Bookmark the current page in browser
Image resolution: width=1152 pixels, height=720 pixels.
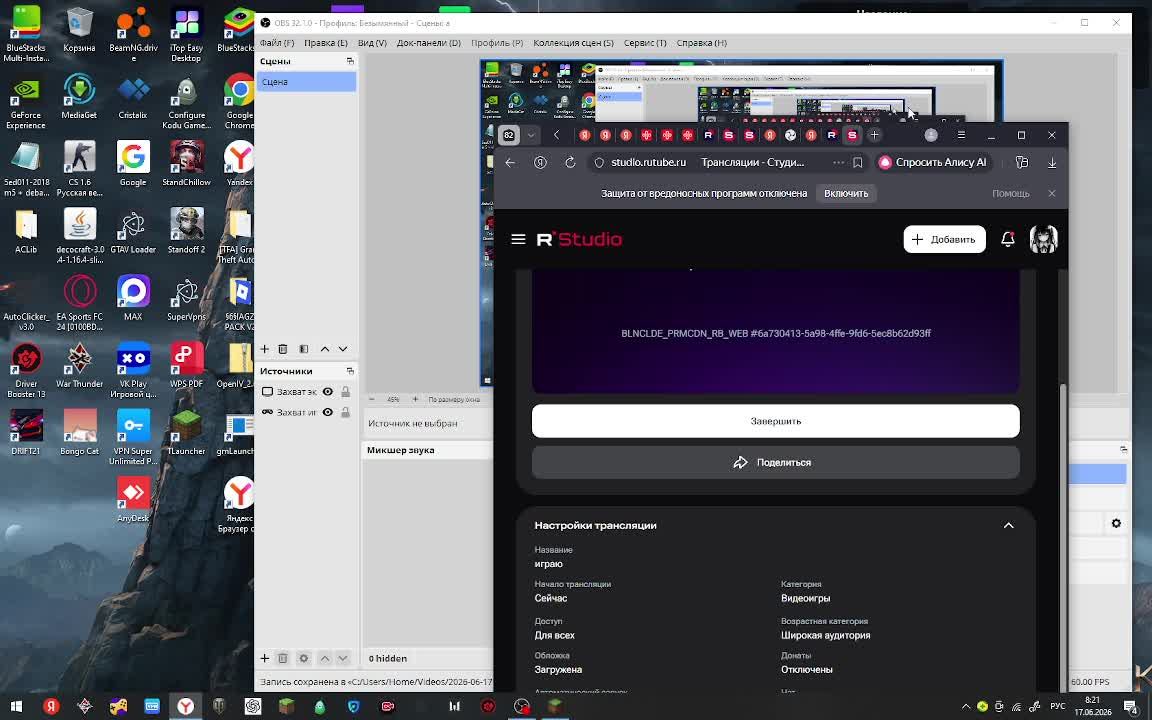click(x=857, y=162)
